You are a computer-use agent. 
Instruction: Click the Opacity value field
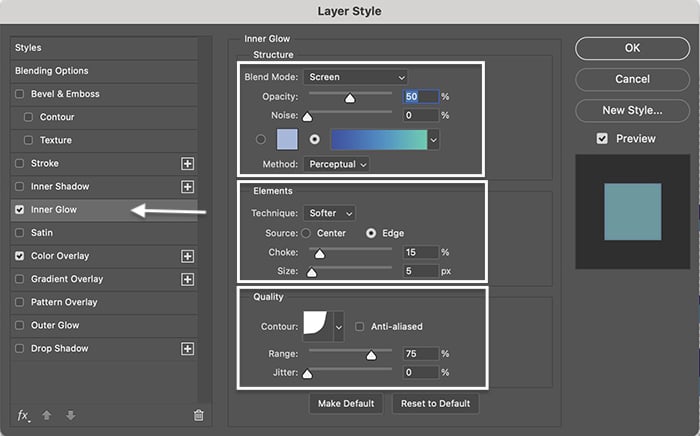coord(421,96)
